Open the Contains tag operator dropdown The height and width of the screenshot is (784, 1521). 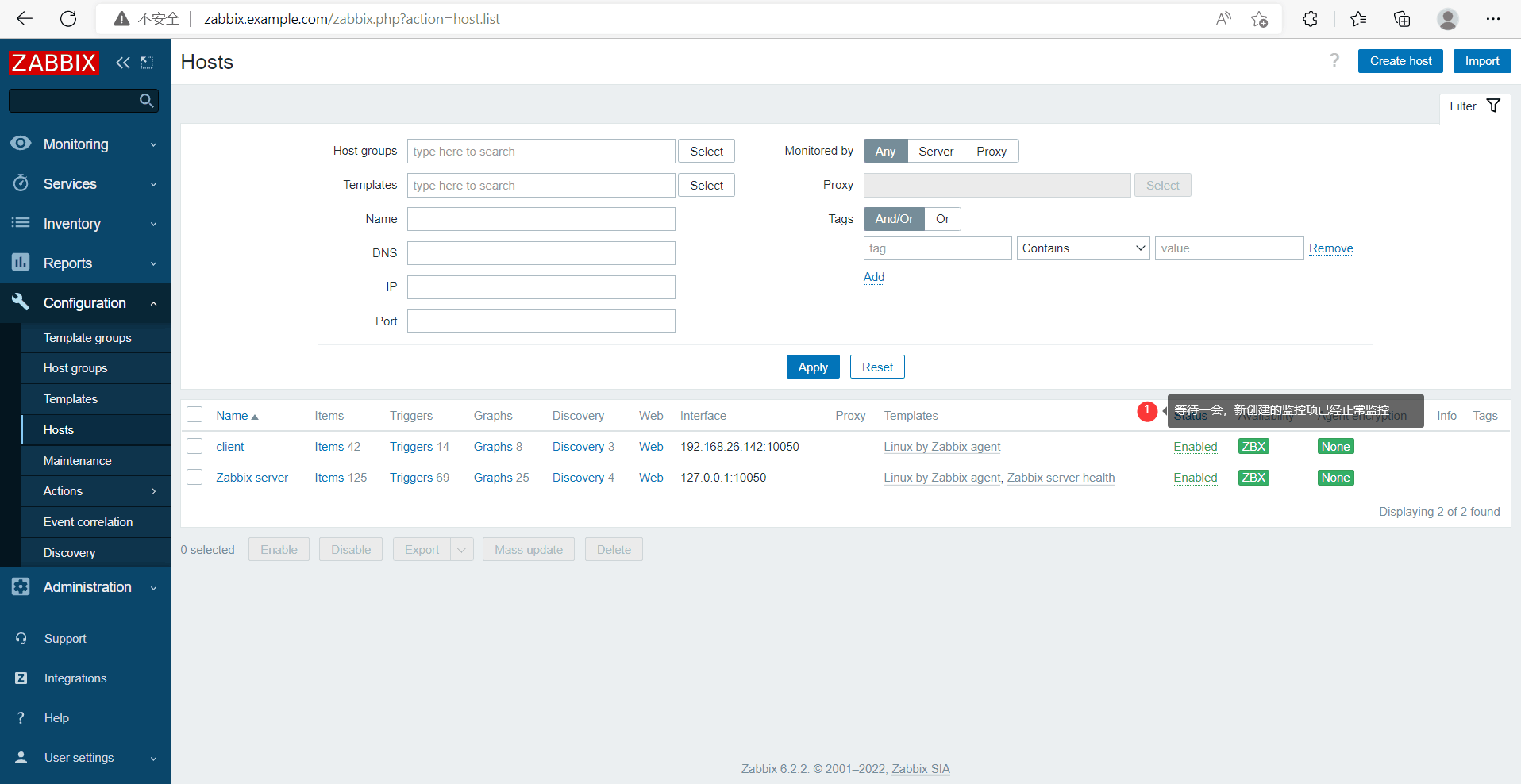1083,248
